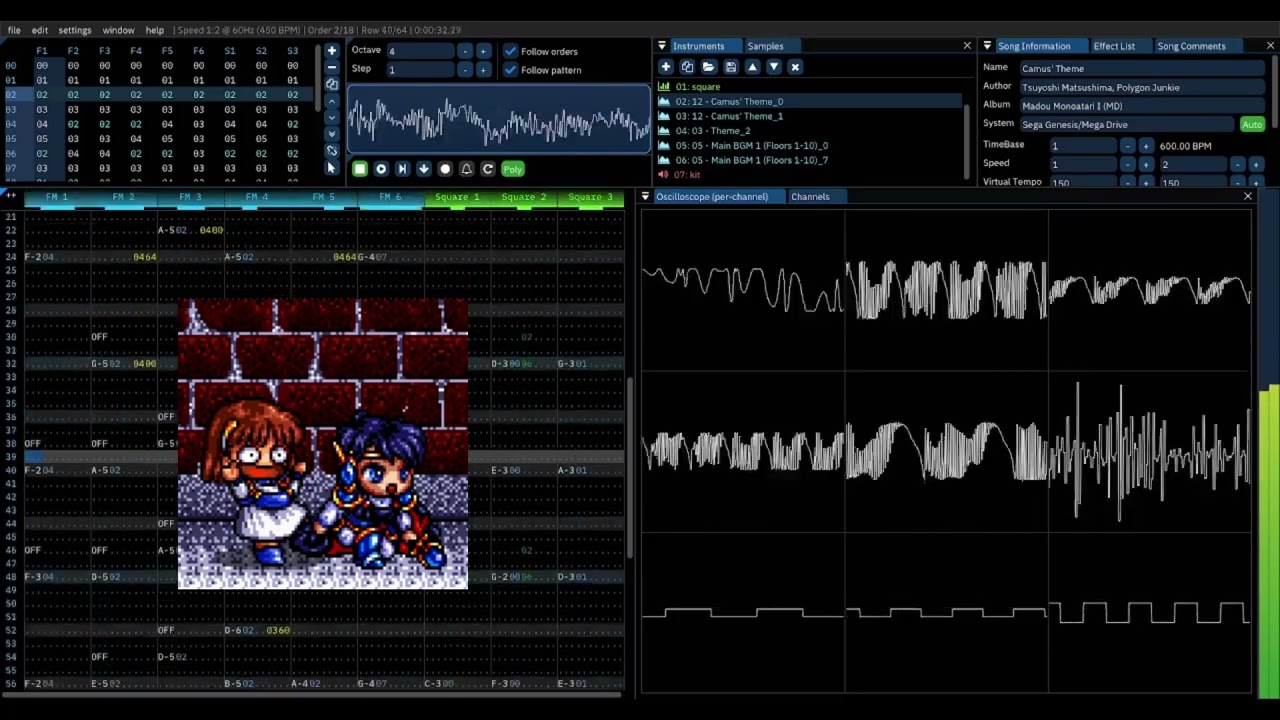Play the song from the start
This screenshot has height=720, width=1280.
(x=381, y=169)
